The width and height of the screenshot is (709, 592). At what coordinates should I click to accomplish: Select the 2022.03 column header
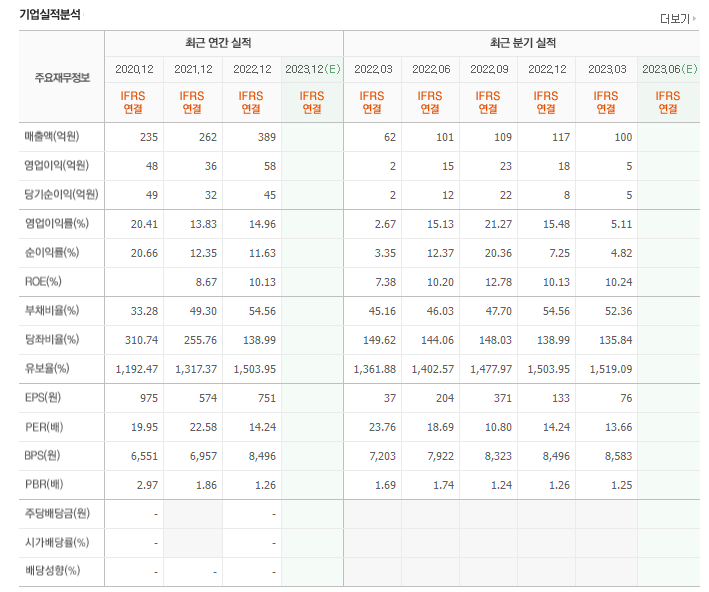pyautogui.click(x=373, y=69)
